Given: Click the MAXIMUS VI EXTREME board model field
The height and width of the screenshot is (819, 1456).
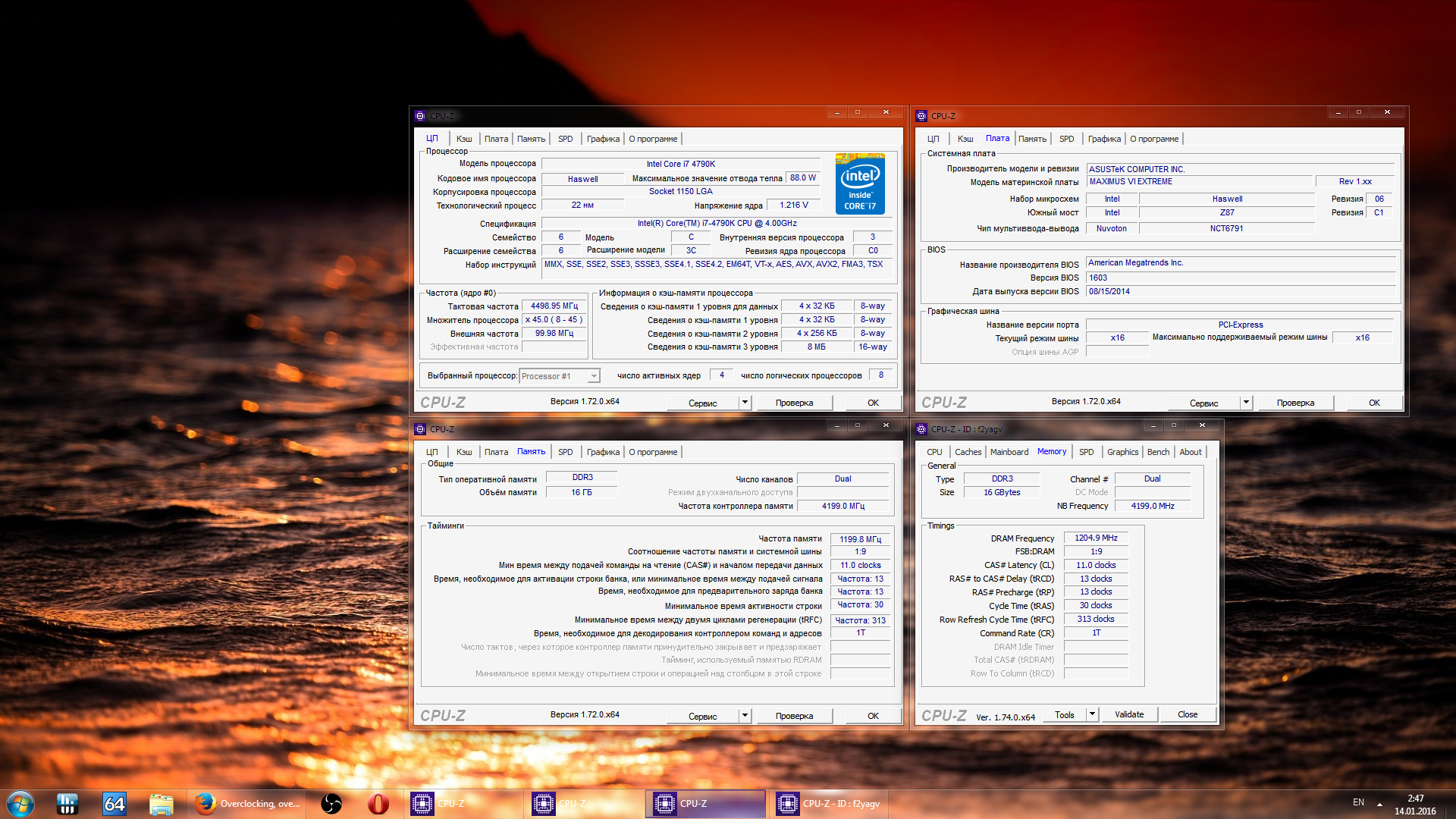Looking at the screenshot, I should click(1199, 182).
